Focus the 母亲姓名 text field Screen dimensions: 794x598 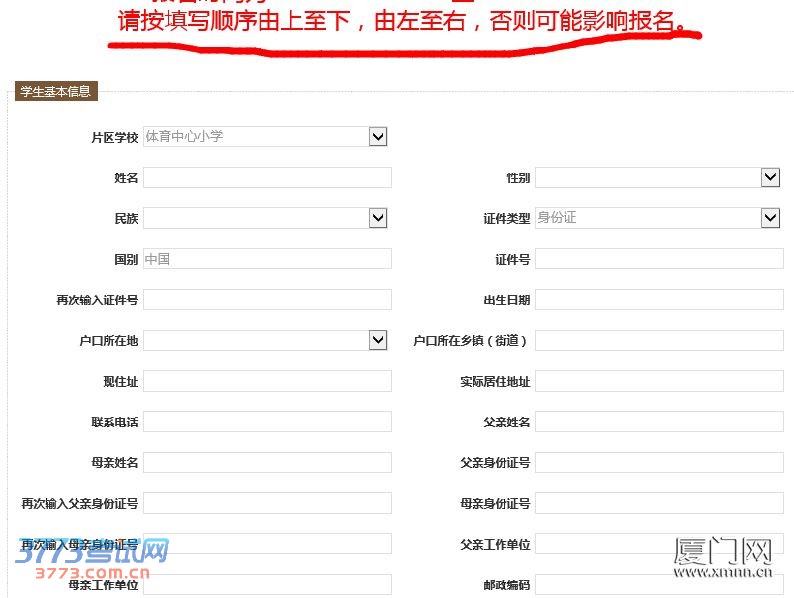click(x=267, y=463)
